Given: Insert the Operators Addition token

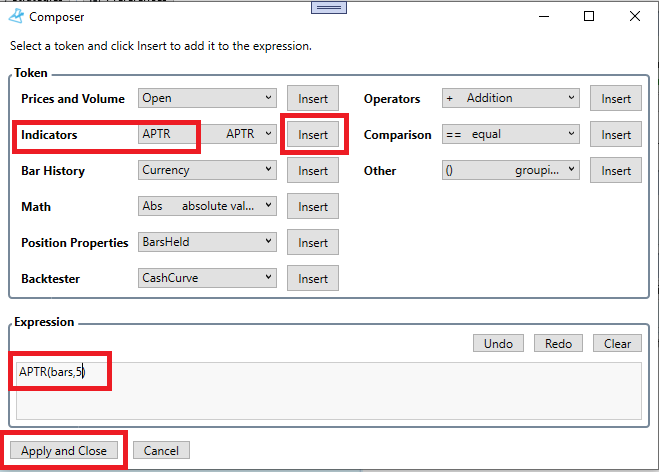Looking at the screenshot, I should [616, 99].
